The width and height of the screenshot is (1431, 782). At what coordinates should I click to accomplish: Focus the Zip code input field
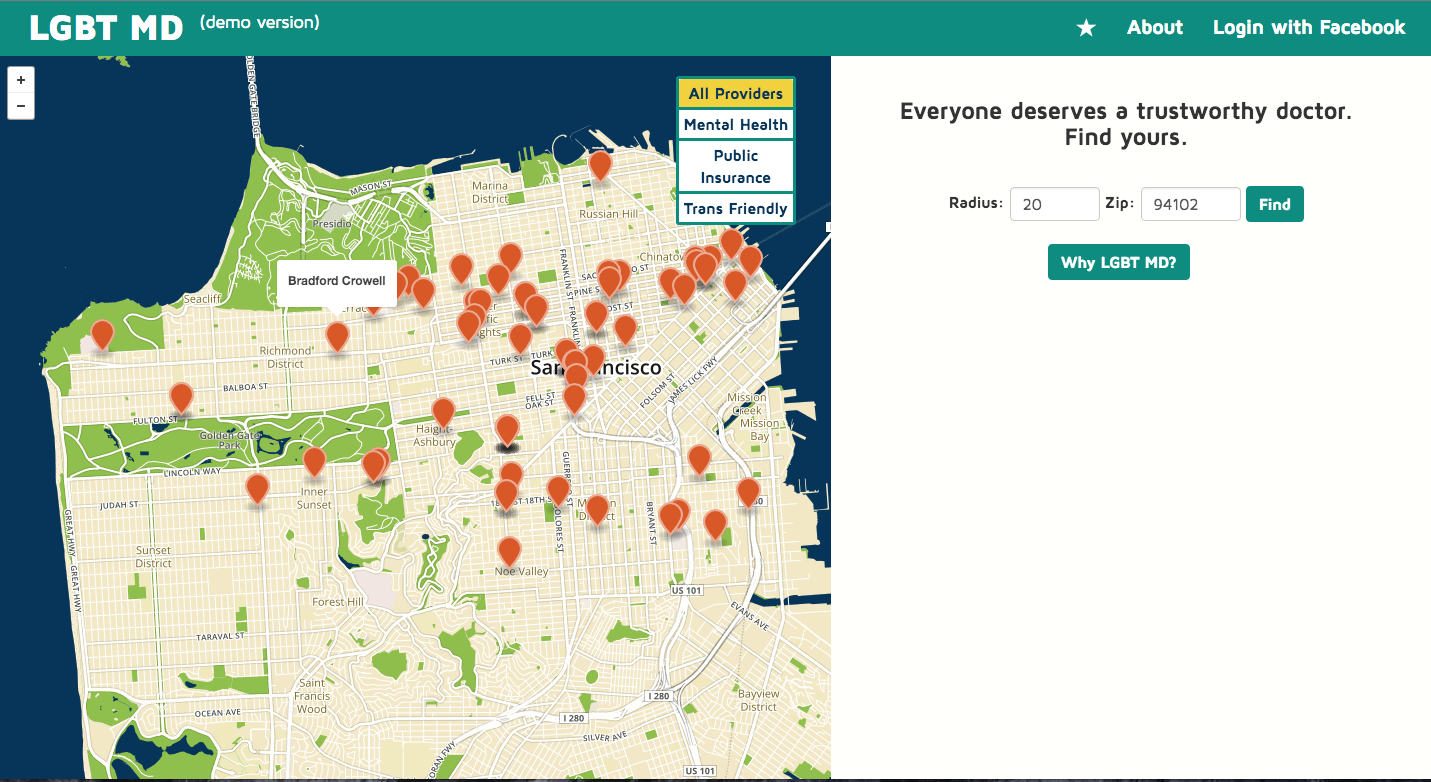point(1191,204)
